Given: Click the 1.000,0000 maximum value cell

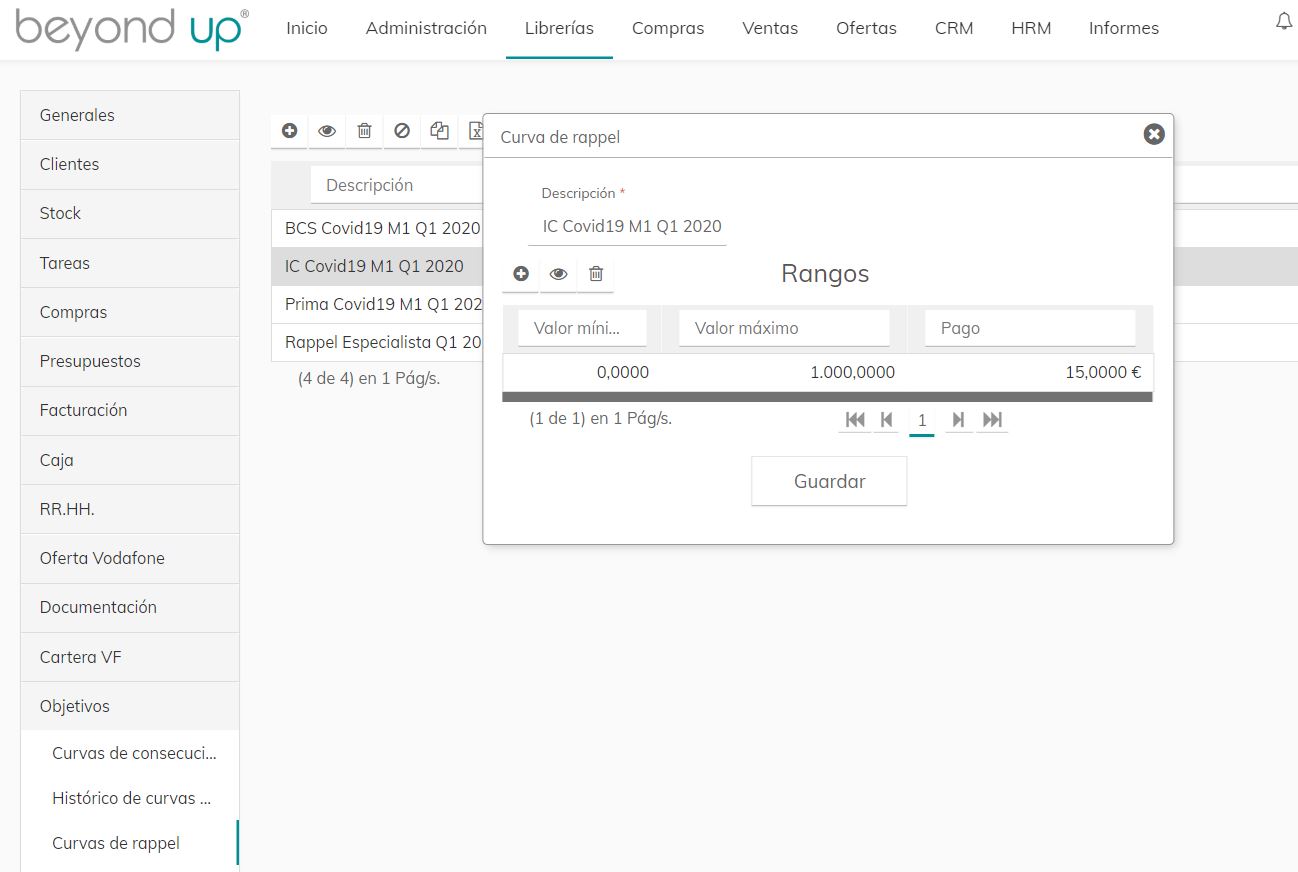Looking at the screenshot, I should [784, 372].
